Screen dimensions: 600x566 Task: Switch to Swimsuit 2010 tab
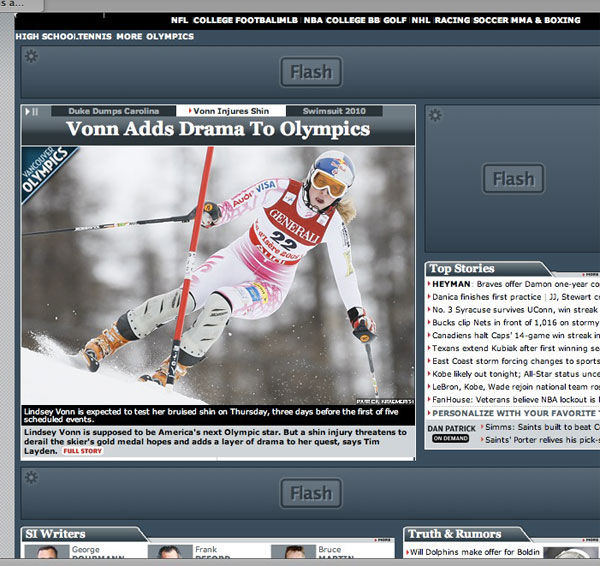coord(334,111)
